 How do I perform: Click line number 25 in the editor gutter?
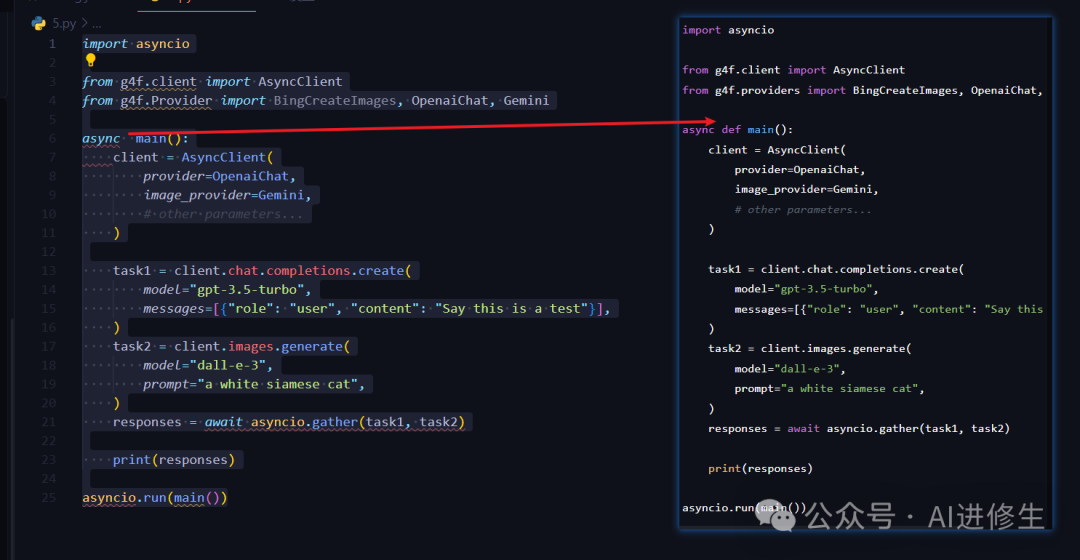pyautogui.click(x=49, y=497)
